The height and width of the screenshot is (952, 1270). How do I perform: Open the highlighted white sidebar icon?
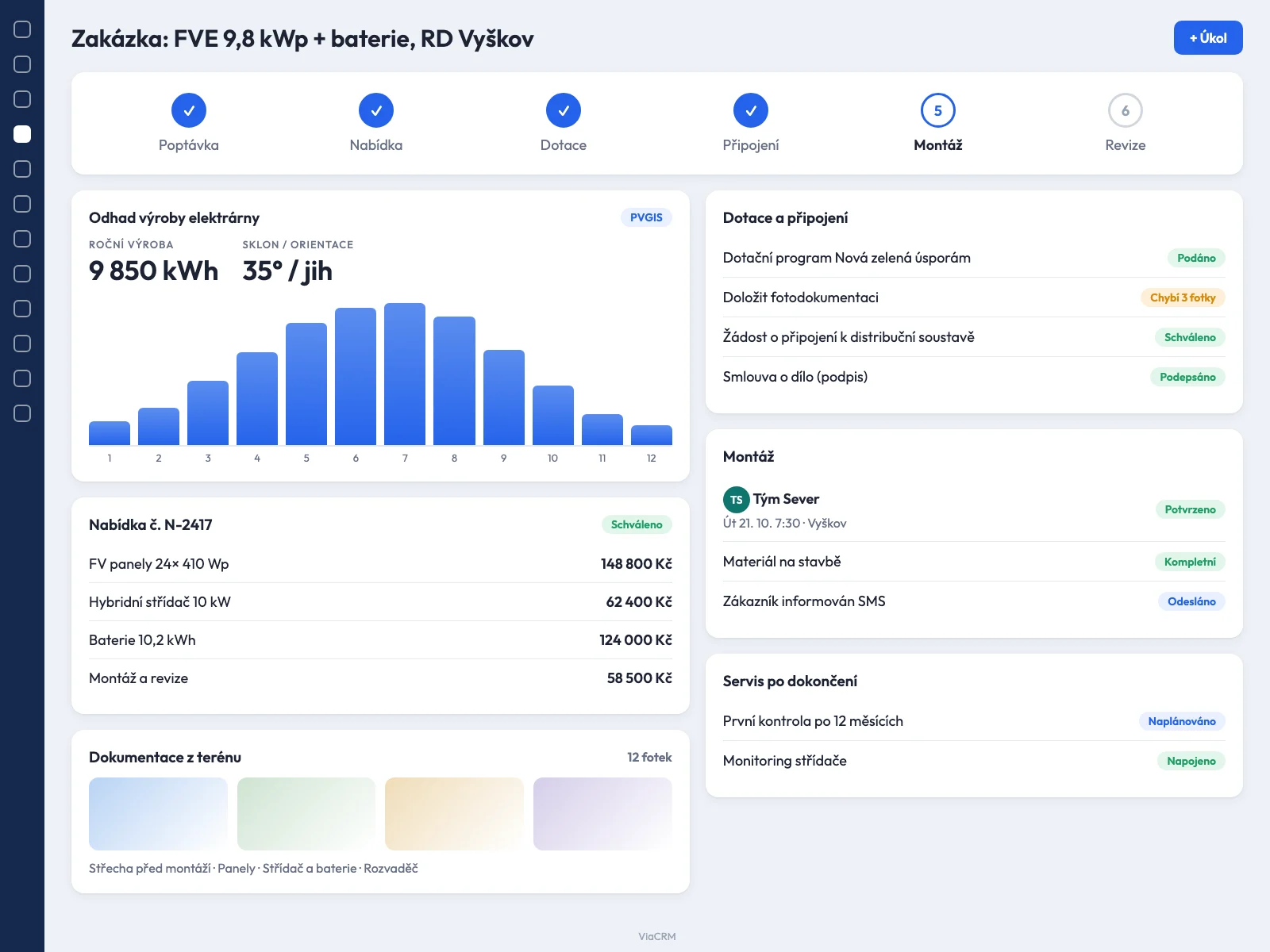click(x=22, y=134)
